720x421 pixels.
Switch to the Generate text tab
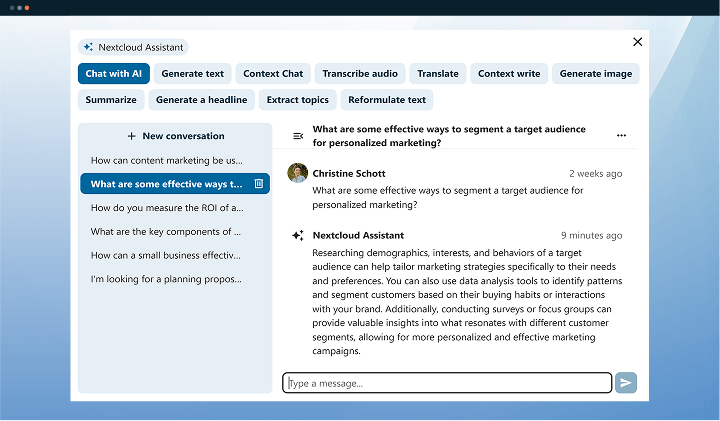[x=193, y=74]
